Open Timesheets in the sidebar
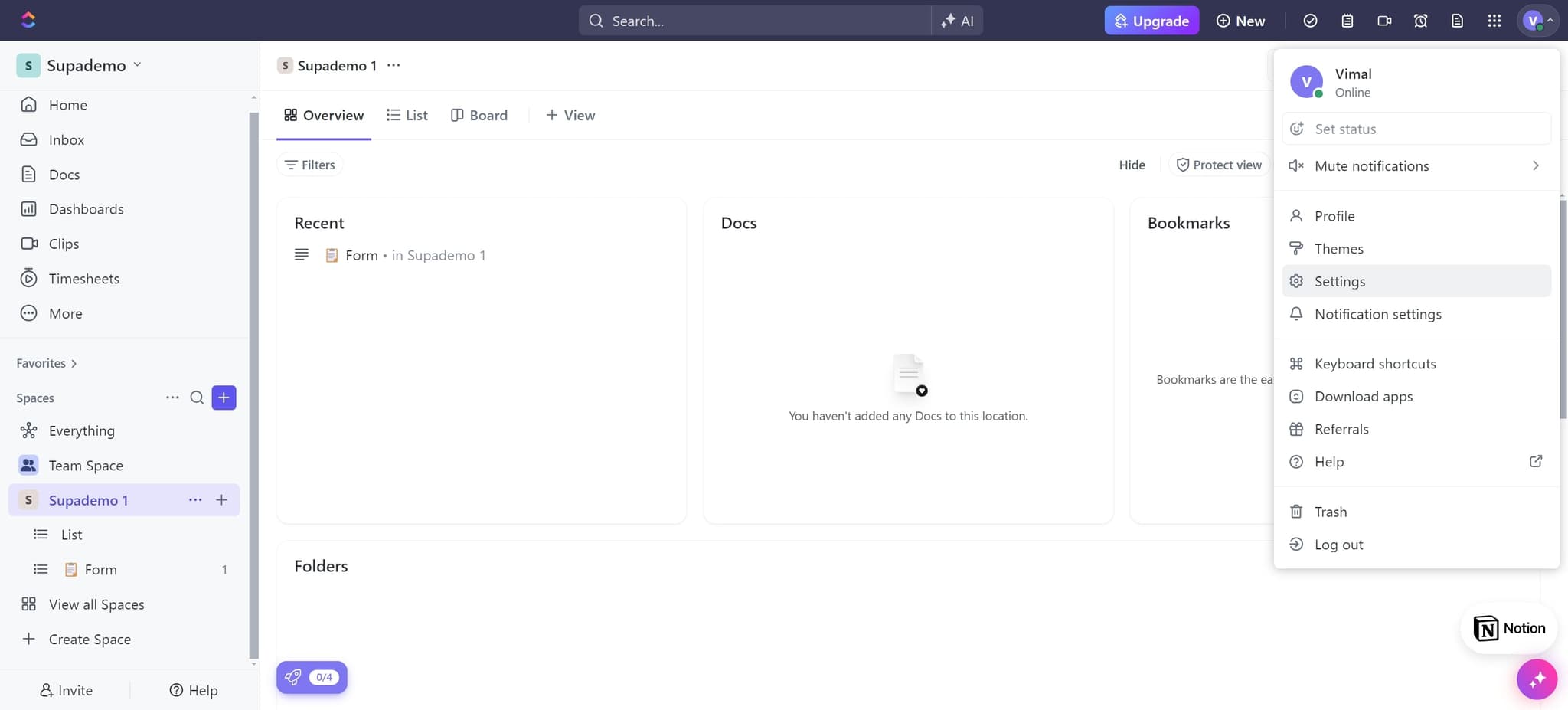The width and height of the screenshot is (1568, 710). 84,278
